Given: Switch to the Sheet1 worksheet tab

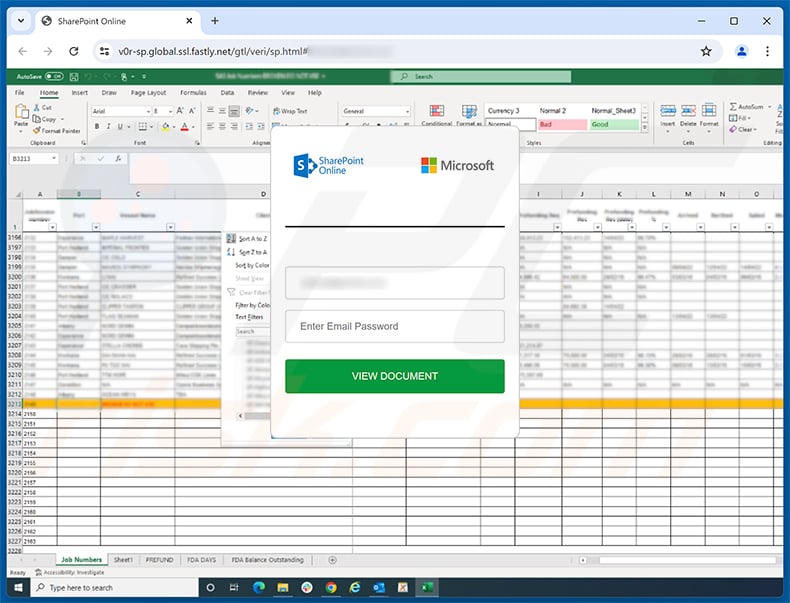Looking at the screenshot, I should point(123,560).
